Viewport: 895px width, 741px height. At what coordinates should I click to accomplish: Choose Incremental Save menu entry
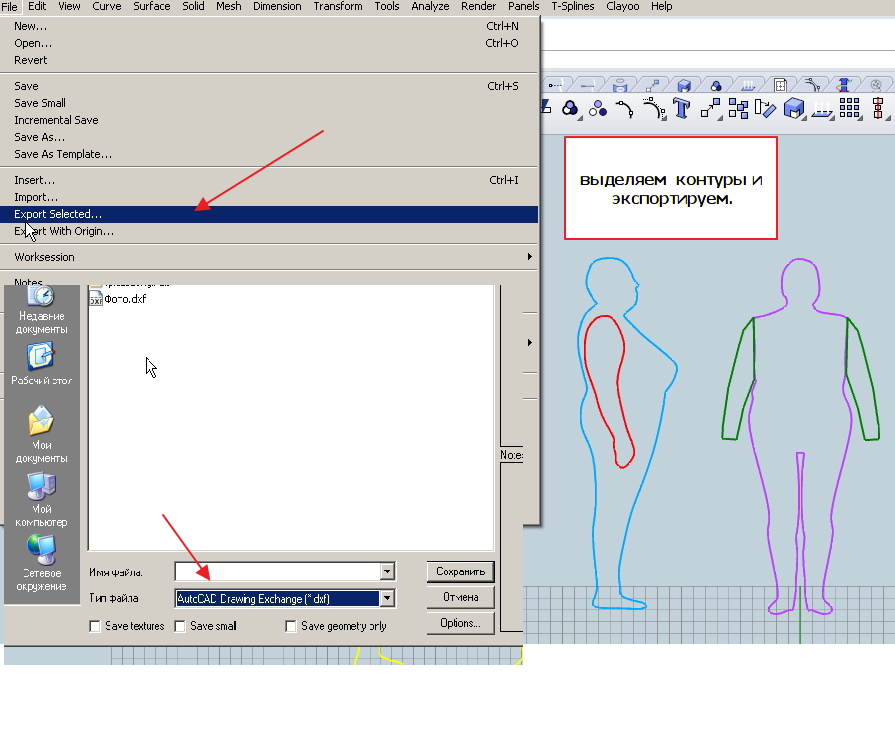coord(269,120)
